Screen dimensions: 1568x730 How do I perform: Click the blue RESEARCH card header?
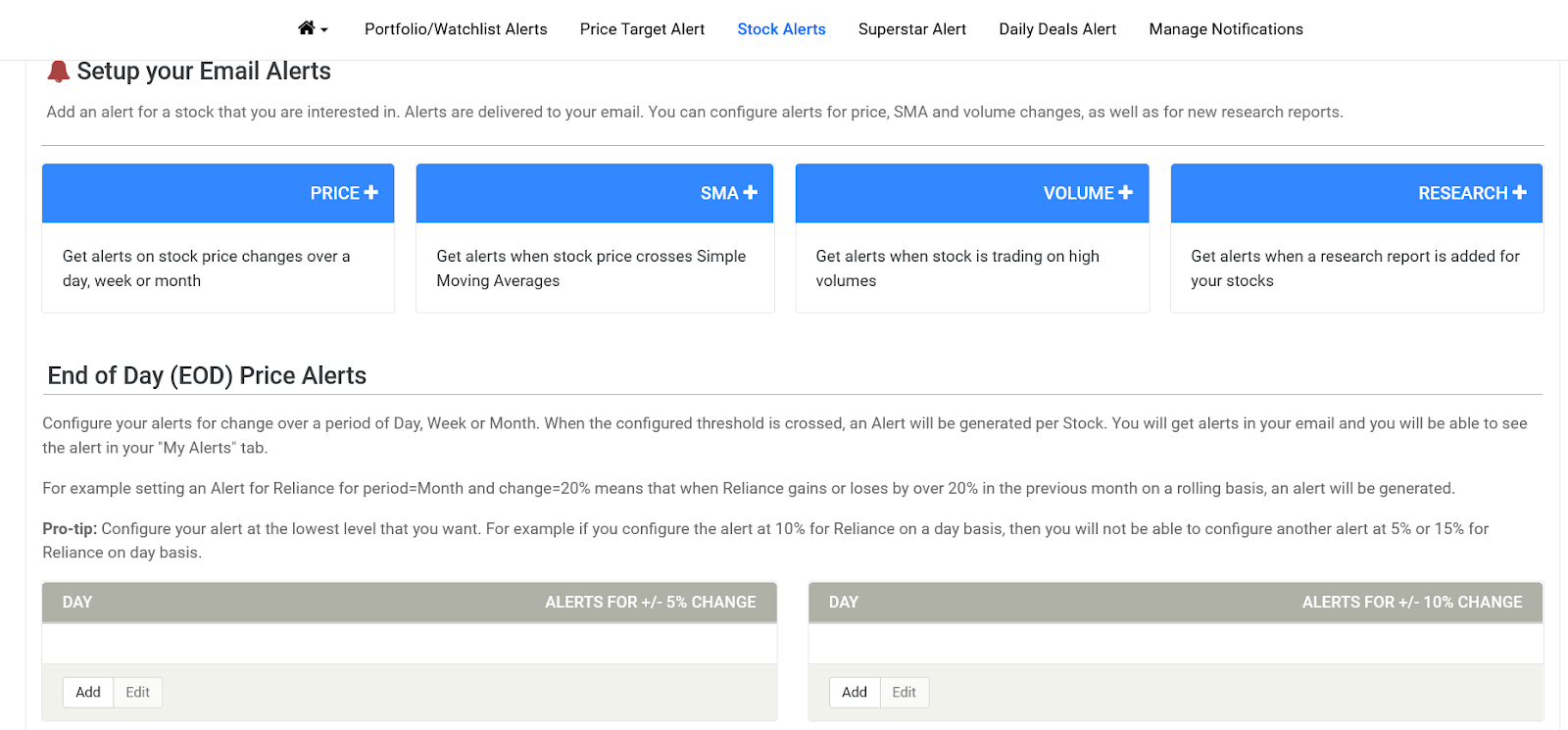(1356, 193)
